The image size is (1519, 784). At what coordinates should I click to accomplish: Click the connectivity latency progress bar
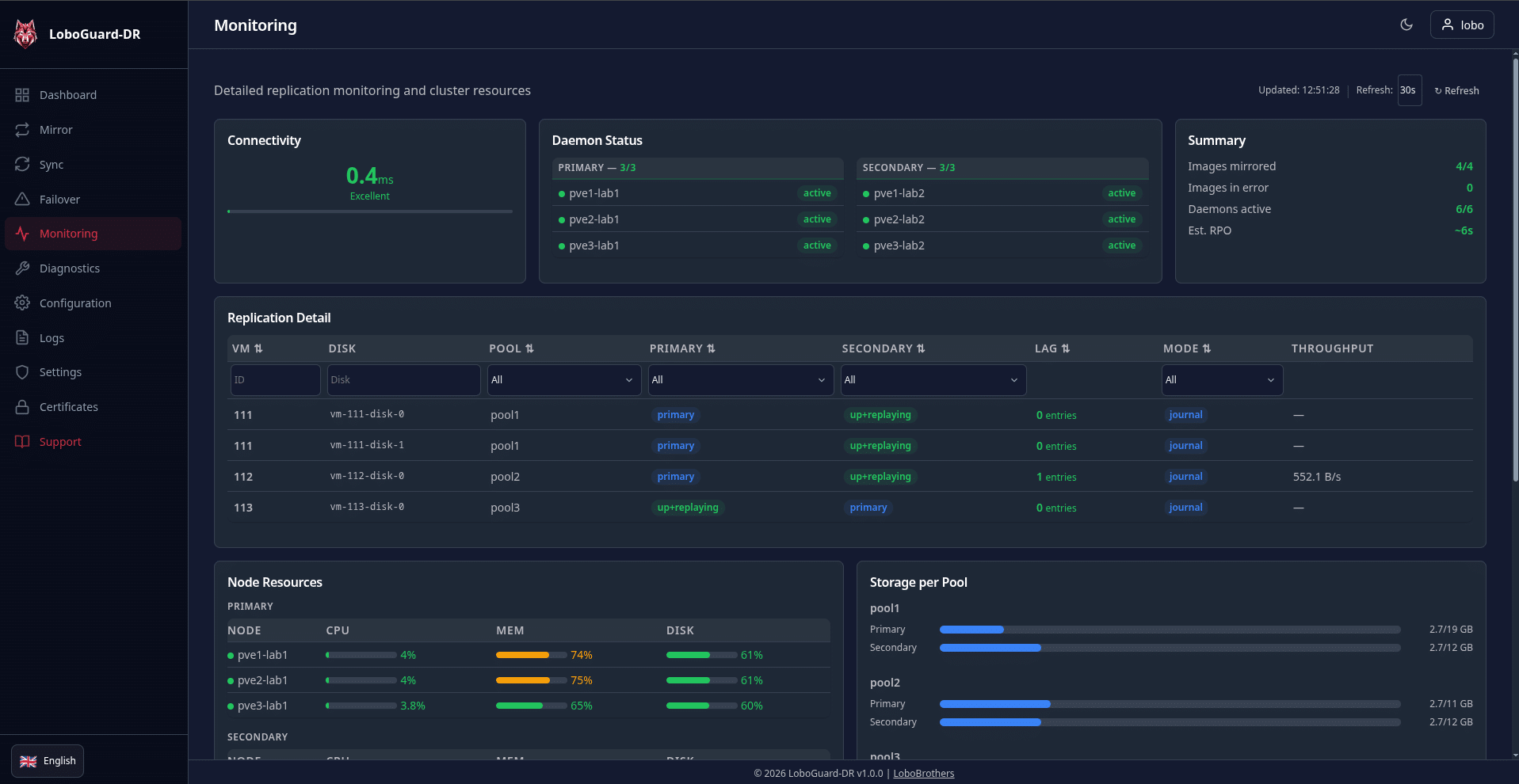click(370, 211)
